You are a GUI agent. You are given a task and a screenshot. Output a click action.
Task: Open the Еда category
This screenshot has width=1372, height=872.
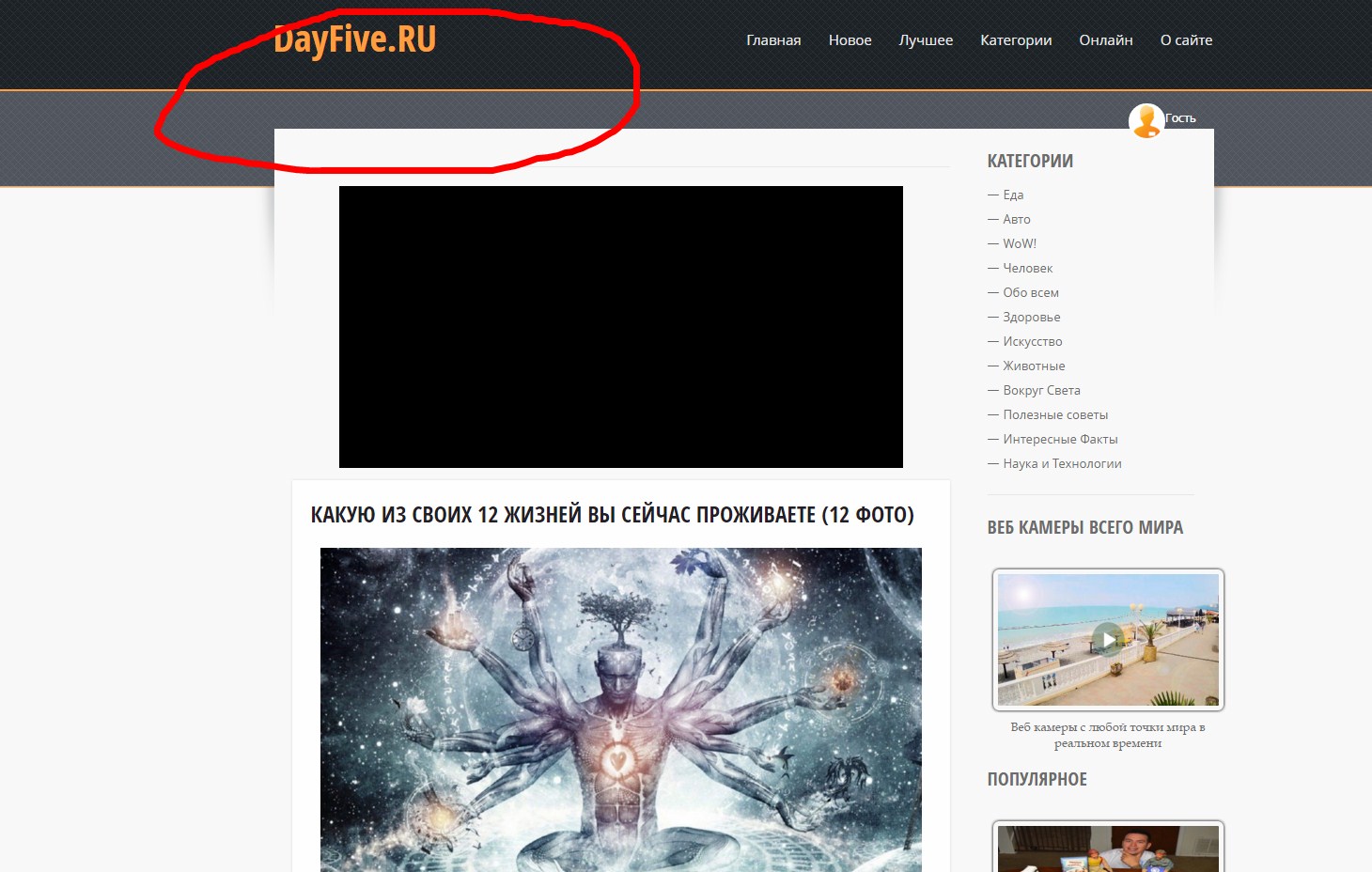pos(1013,195)
